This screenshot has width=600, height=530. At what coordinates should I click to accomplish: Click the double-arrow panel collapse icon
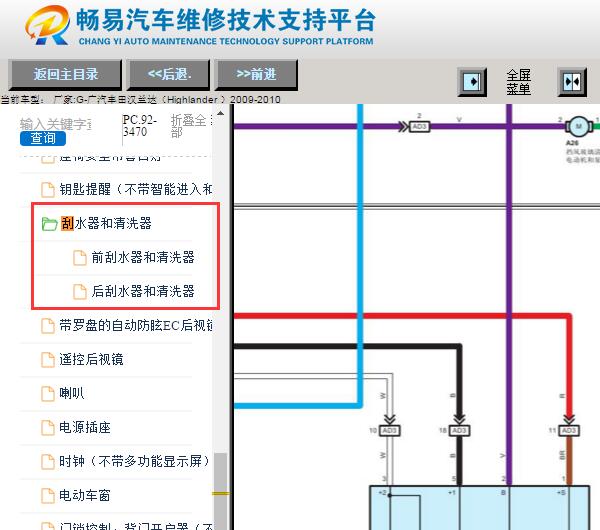tap(572, 82)
